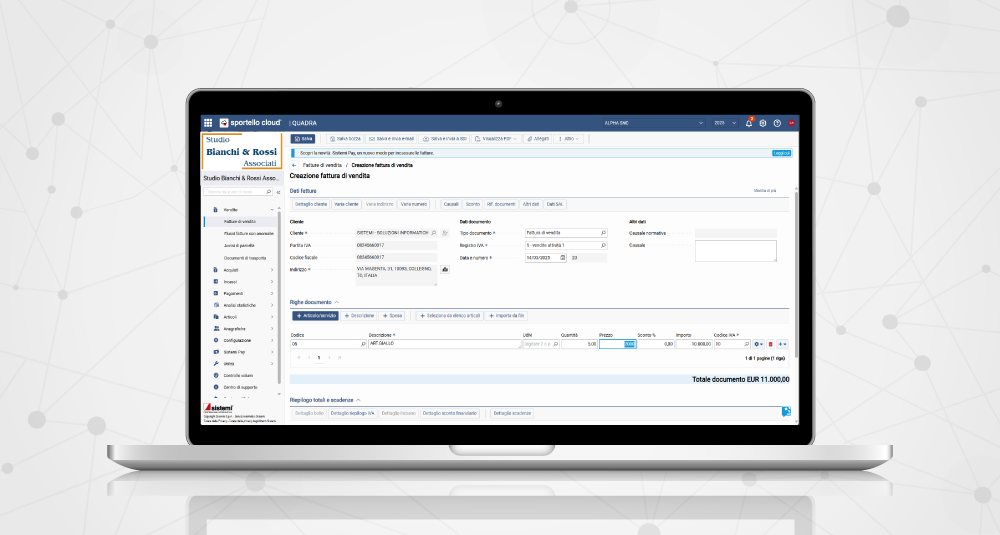Screen dimensions: 1000x535
Task: Open the app launcher grid icon
Action: click(208, 122)
